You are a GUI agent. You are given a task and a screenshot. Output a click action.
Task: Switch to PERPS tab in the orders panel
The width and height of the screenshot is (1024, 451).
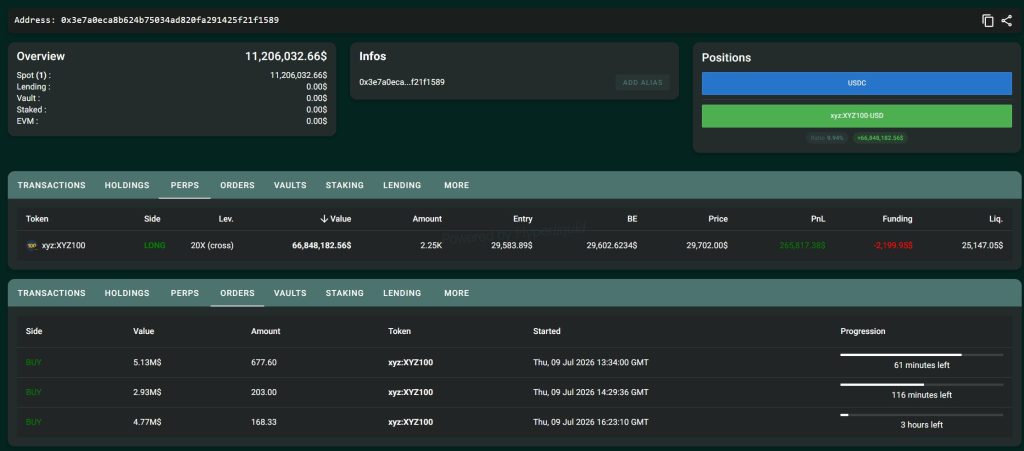(x=185, y=293)
